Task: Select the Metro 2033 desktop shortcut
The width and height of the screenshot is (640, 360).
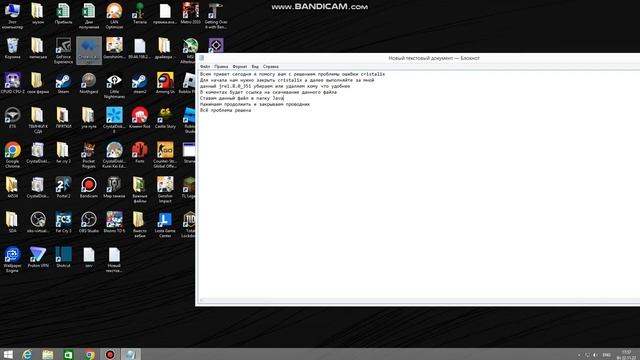Action: [190, 13]
